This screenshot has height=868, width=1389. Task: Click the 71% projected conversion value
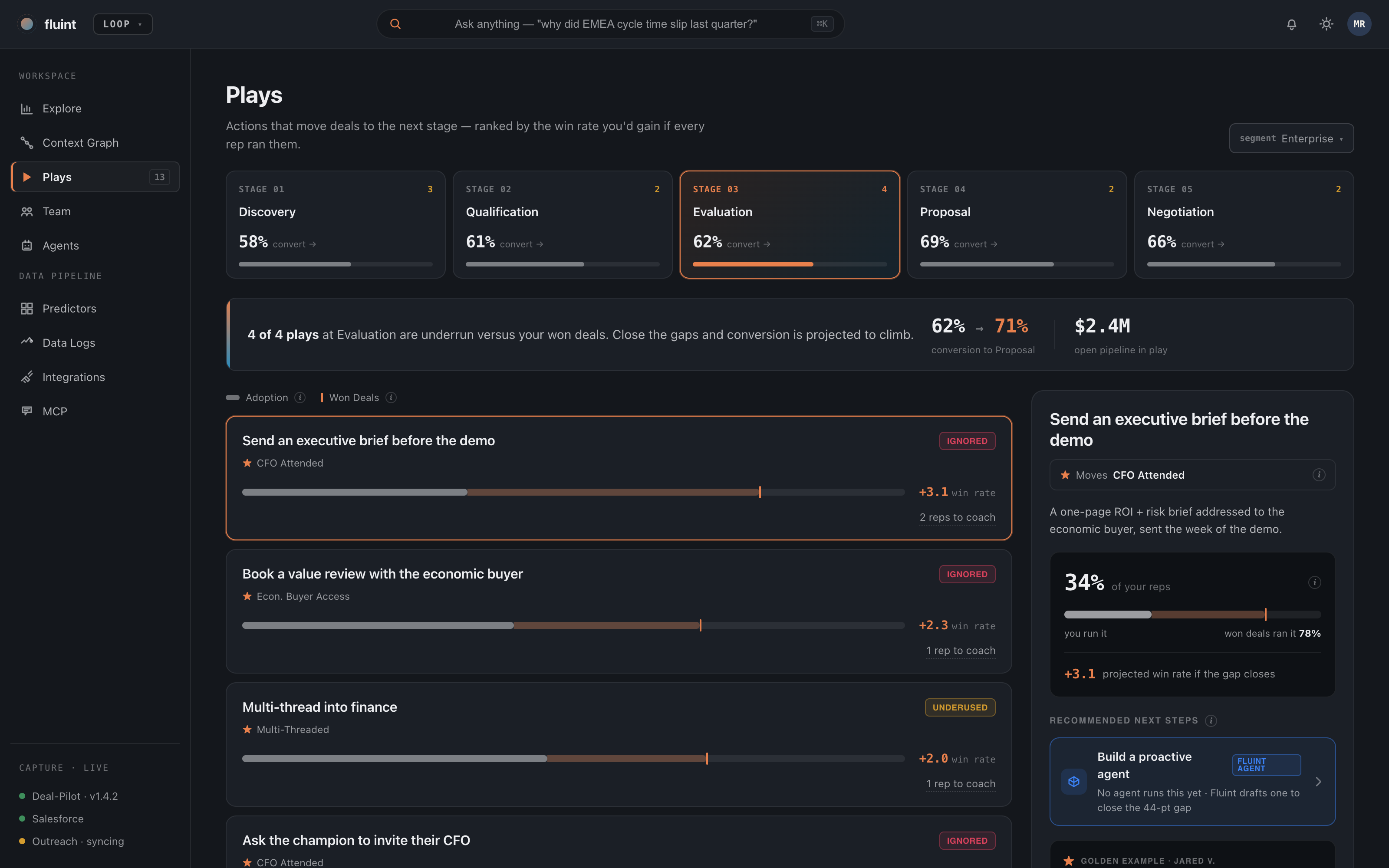[1011, 326]
